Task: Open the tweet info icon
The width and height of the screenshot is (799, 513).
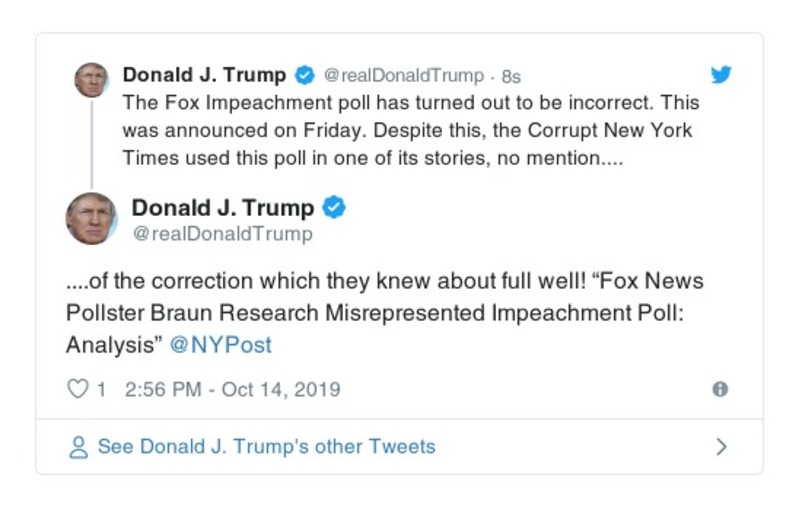Action: 719,390
